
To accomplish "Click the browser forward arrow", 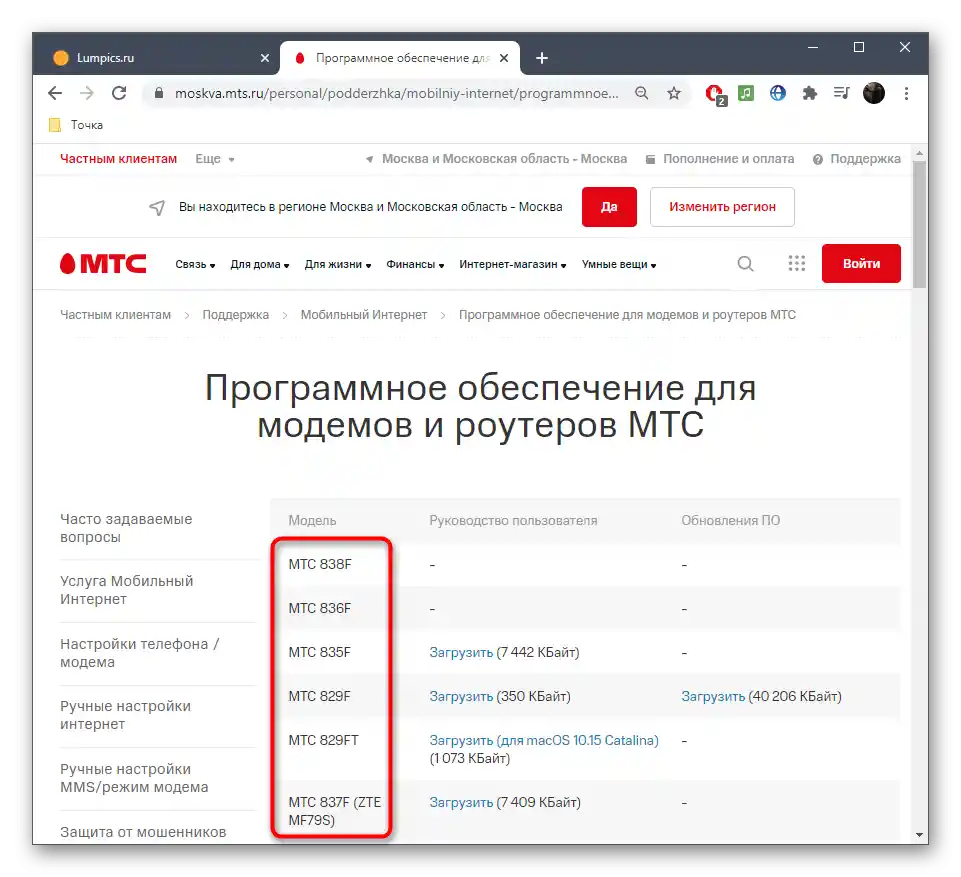I will (87, 93).
